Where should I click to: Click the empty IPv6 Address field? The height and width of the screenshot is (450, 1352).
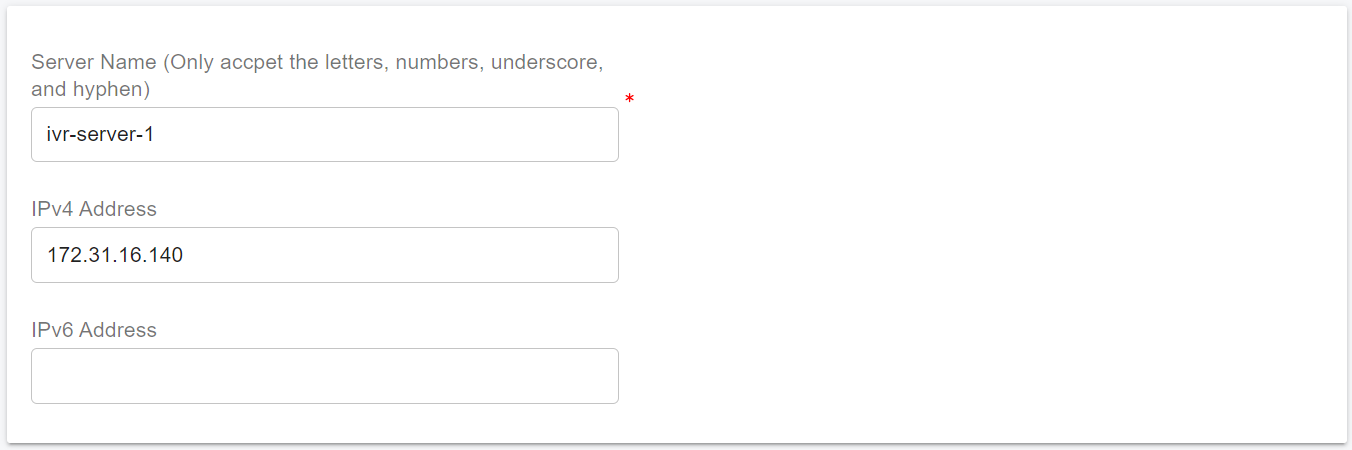pos(325,376)
